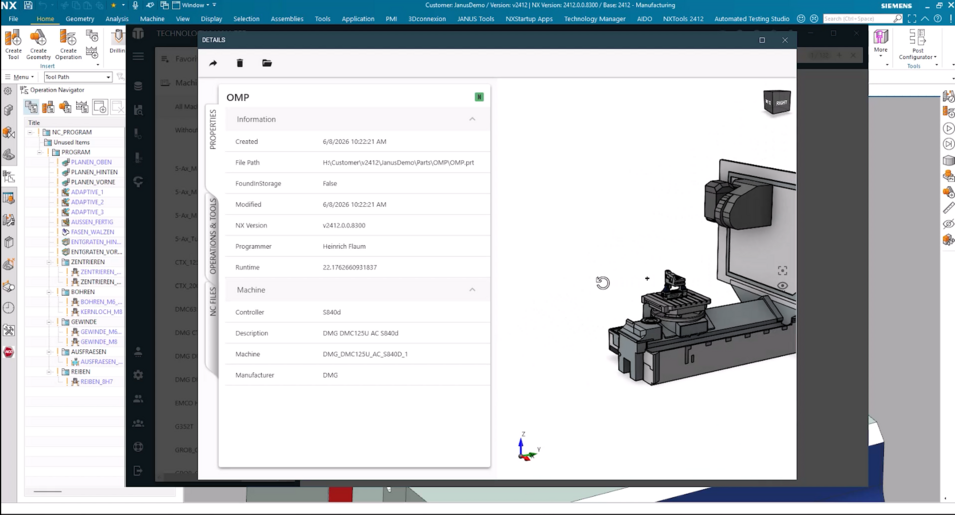Collapse the AUSFRAESEN group
This screenshot has height=515, width=955.
50,352
